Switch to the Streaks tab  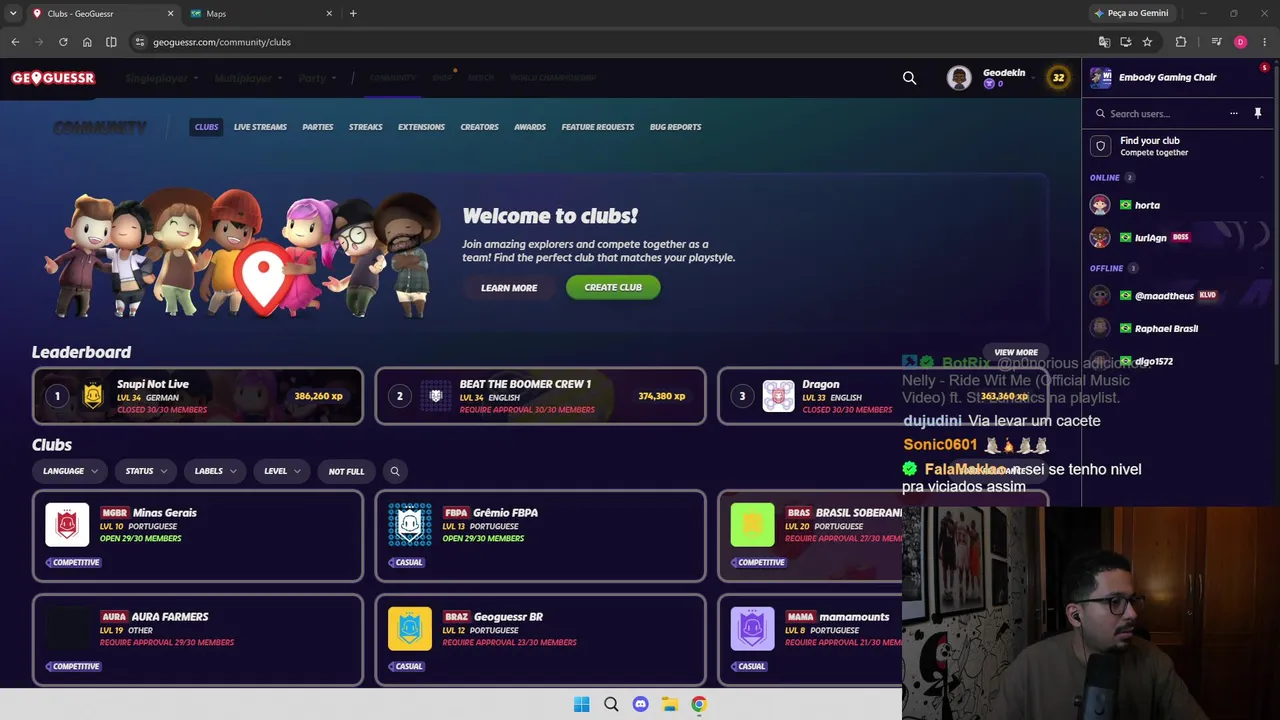pyautogui.click(x=366, y=127)
